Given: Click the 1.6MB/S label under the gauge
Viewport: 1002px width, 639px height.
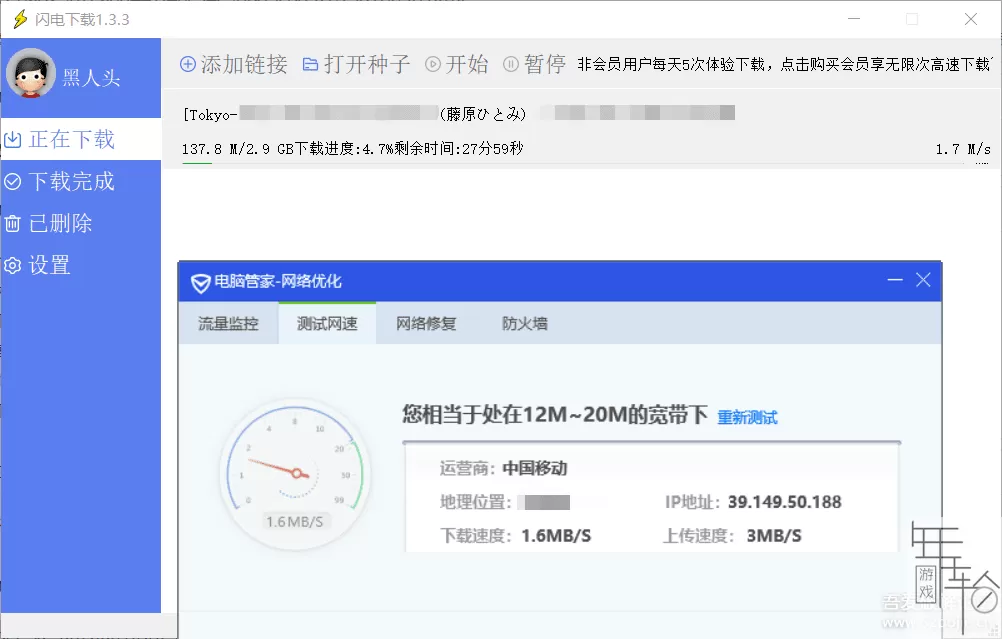Looking at the screenshot, I should click(x=295, y=521).
